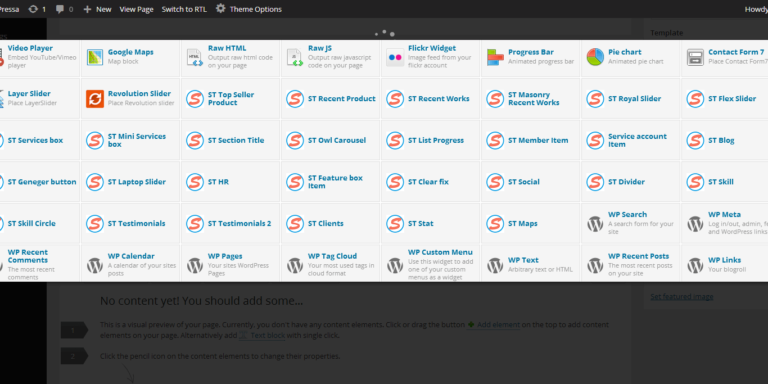Viewport: 768px width, 384px height.
Task: Click ST Top Seller Product icon
Action: point(195,98)
